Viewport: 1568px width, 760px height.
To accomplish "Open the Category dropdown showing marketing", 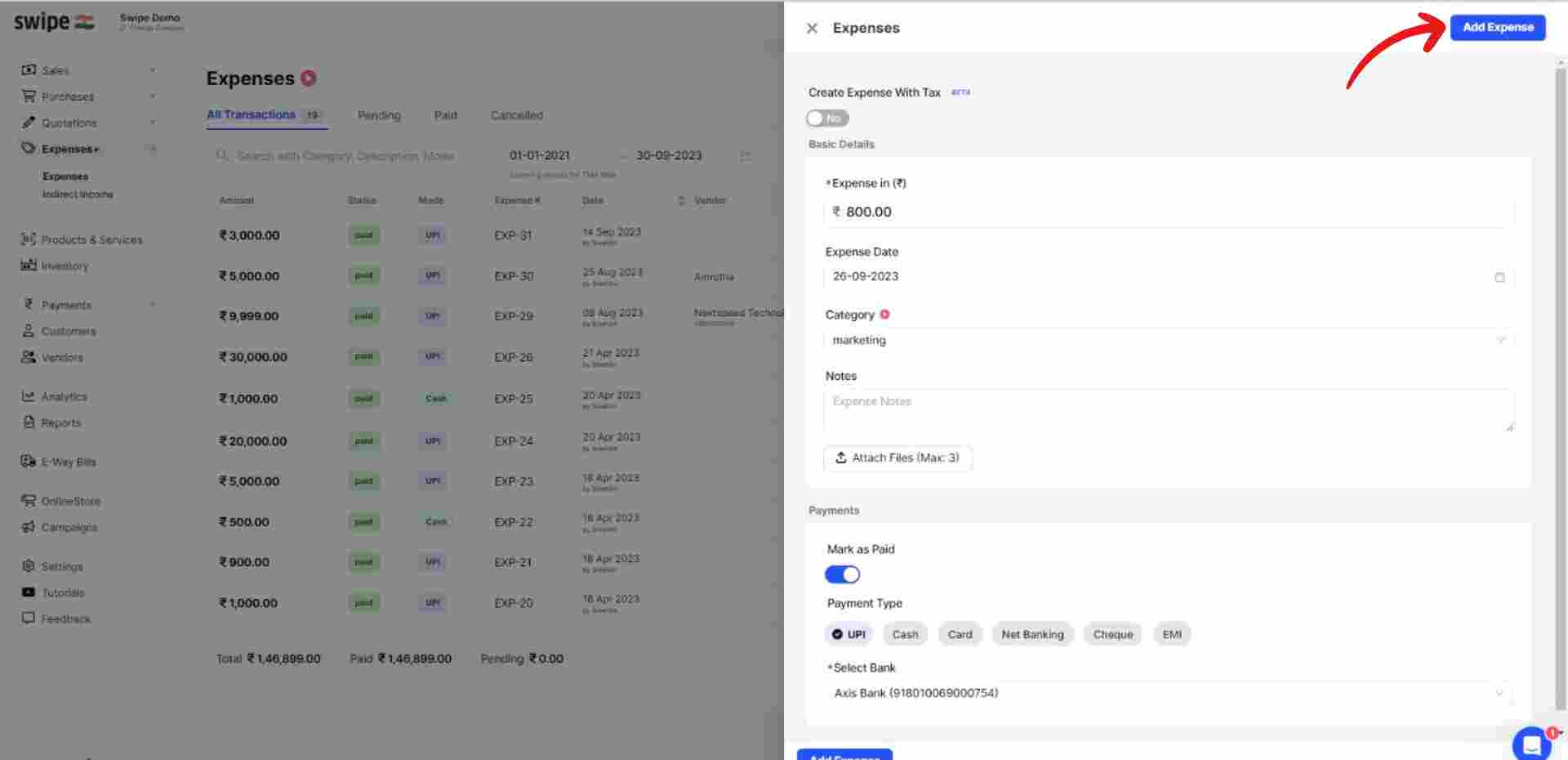I will [1169, 340].
